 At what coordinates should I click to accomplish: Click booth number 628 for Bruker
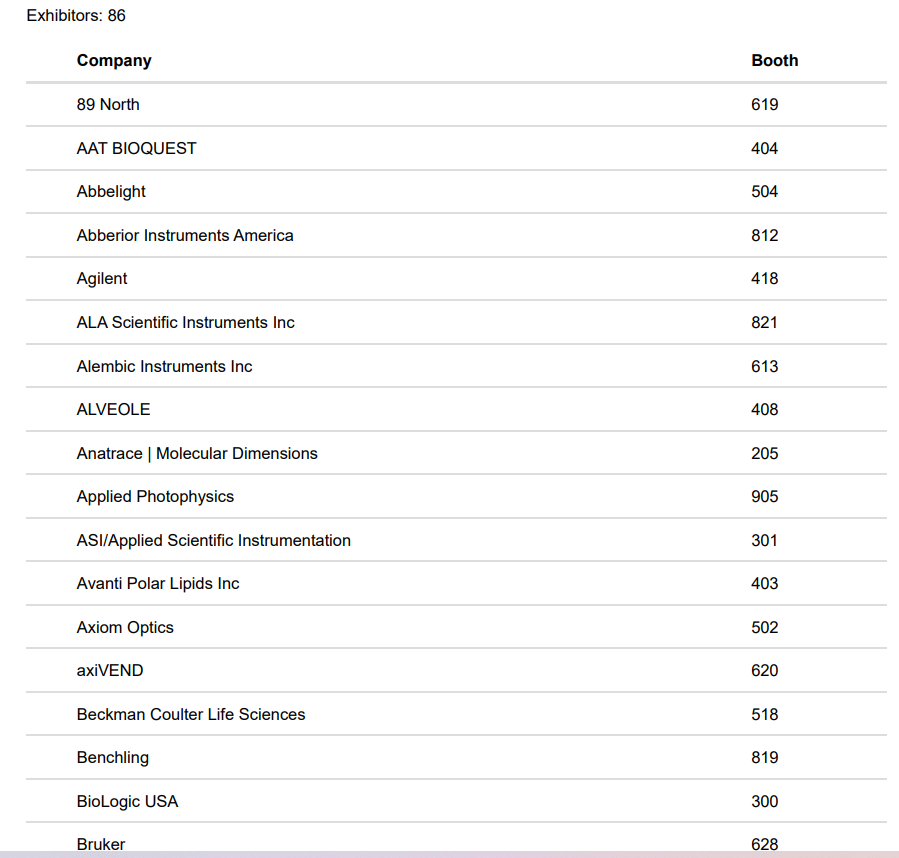click(x=764, y=844)
